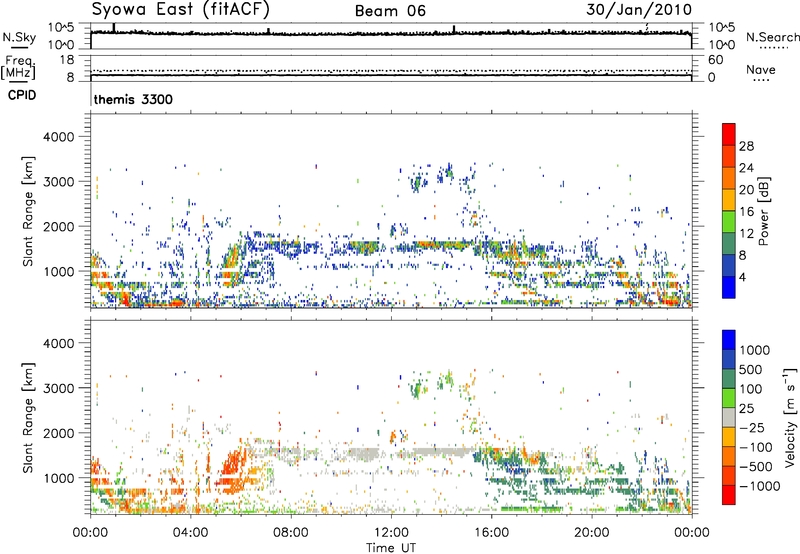Click the "04:00" time tick label

(191, 533)
